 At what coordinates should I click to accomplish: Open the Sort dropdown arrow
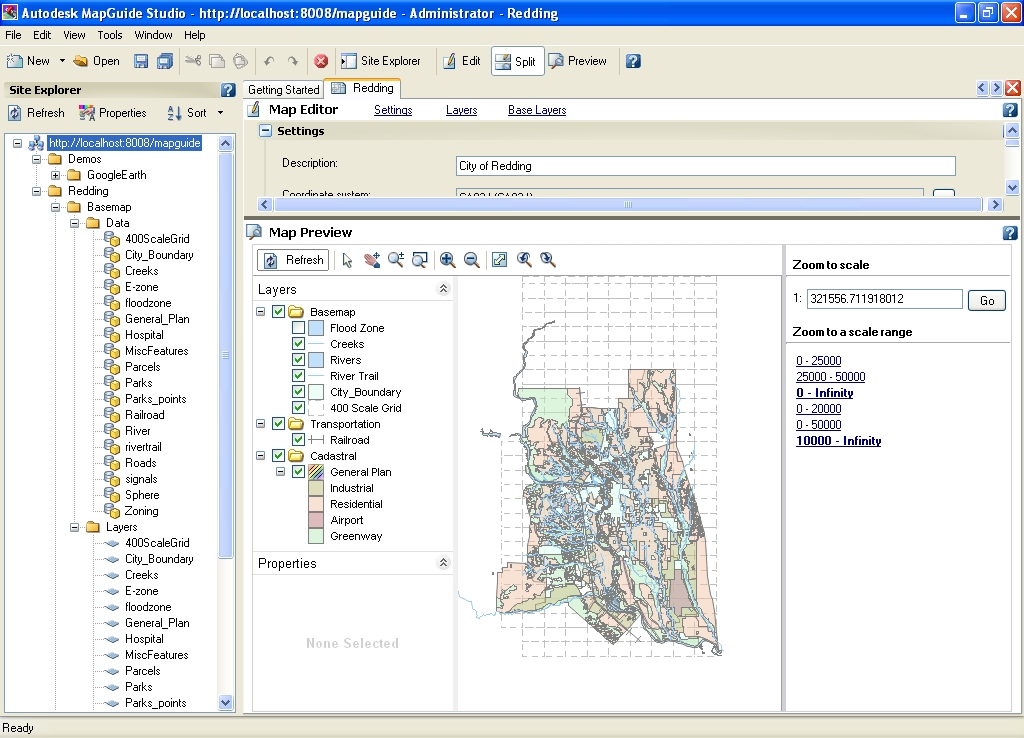pyautogui.click(x=221, y=113)
